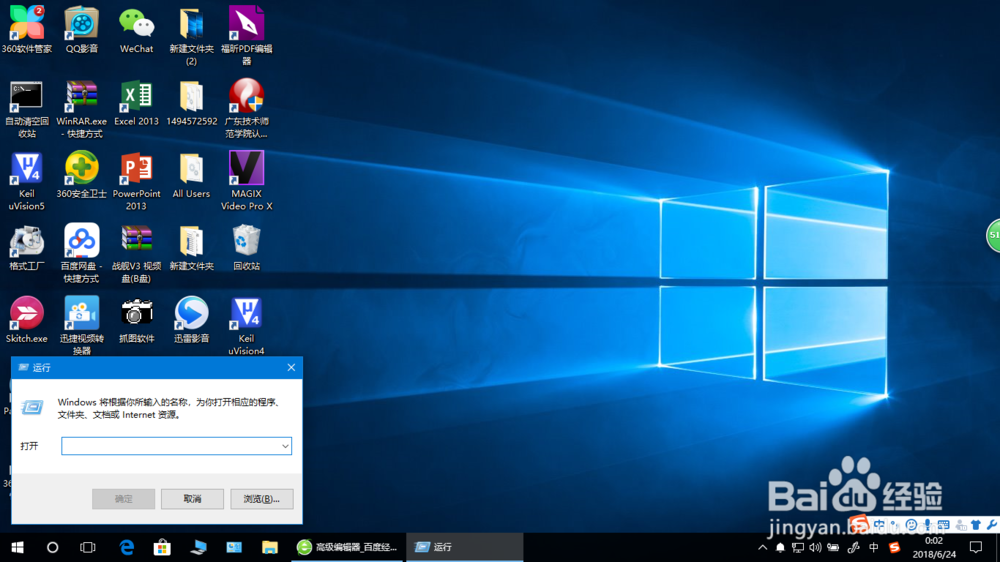Select the 运行 taskbar button

(x=464, y=547)
